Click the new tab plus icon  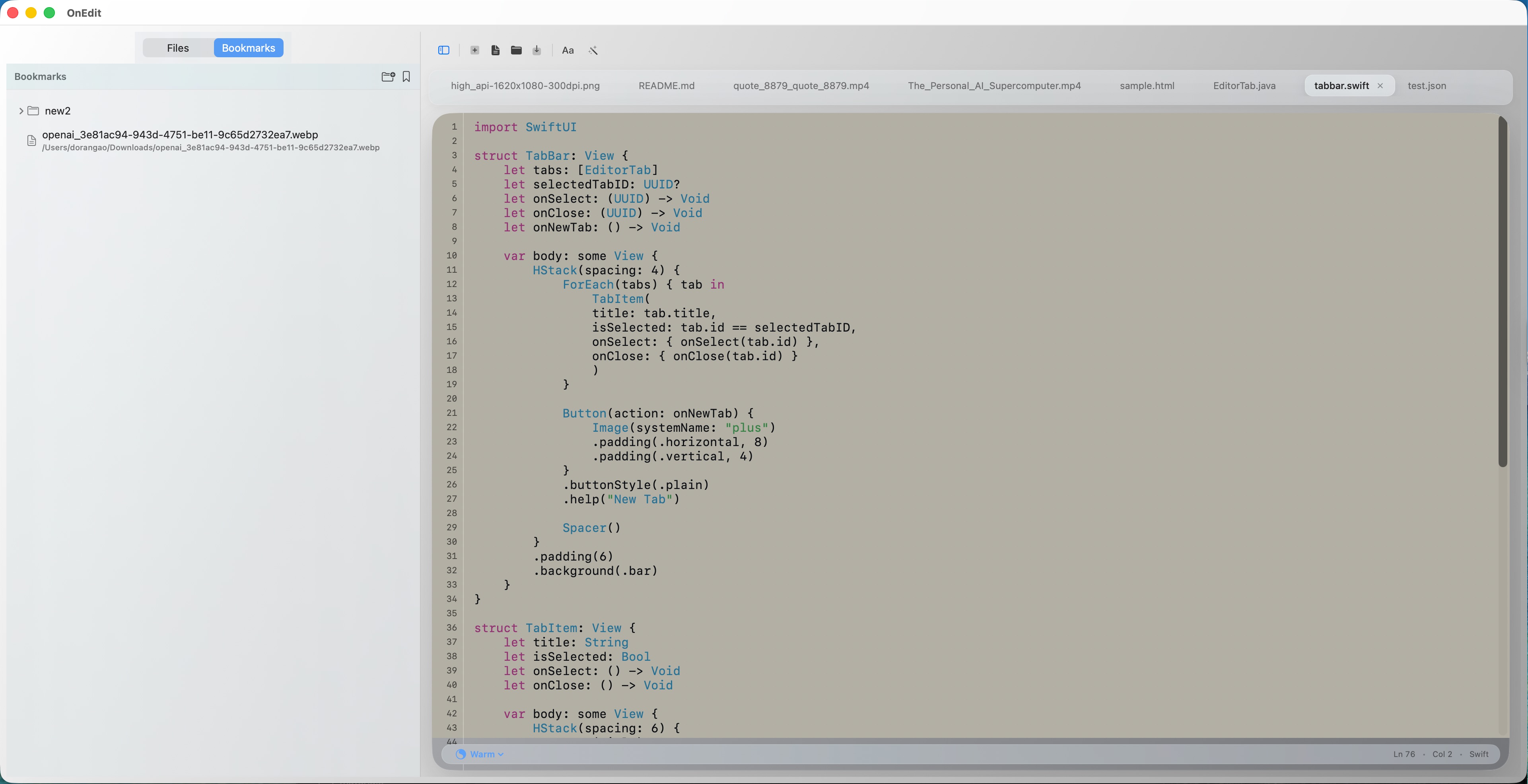(x=474, y=50)
